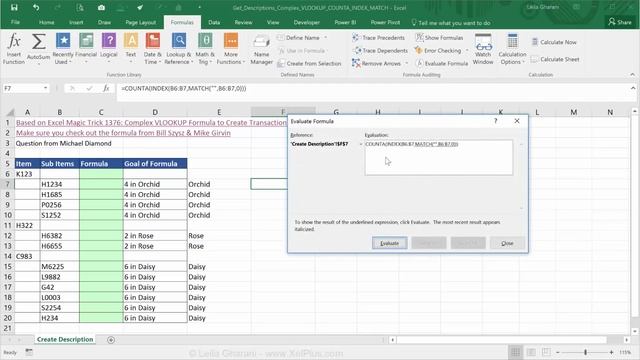Open More Functions menu

(x=231, y=49)
